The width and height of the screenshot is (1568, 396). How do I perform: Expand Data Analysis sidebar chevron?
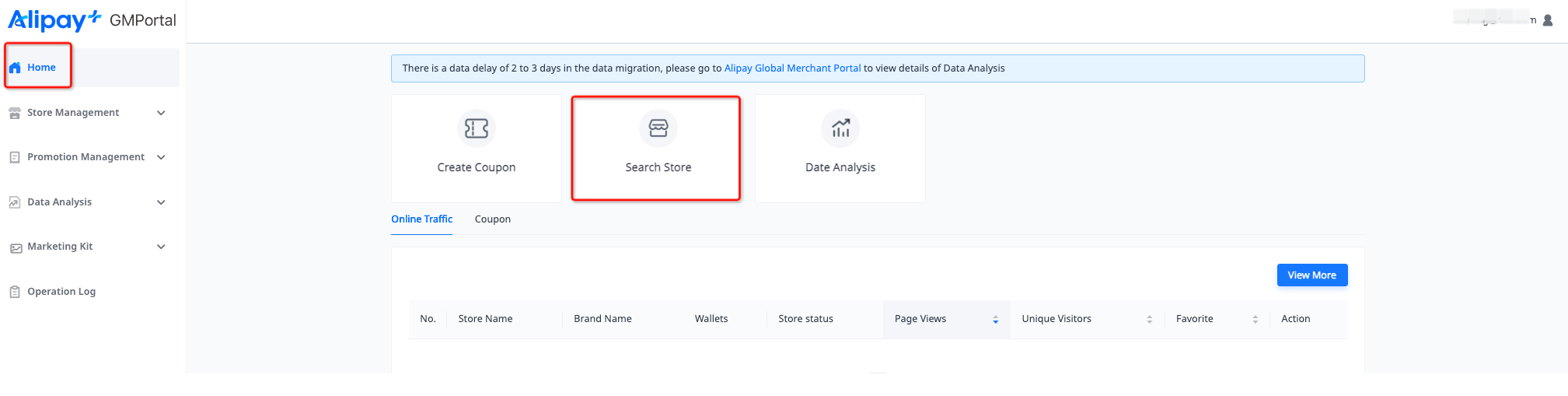coord(161,202)
